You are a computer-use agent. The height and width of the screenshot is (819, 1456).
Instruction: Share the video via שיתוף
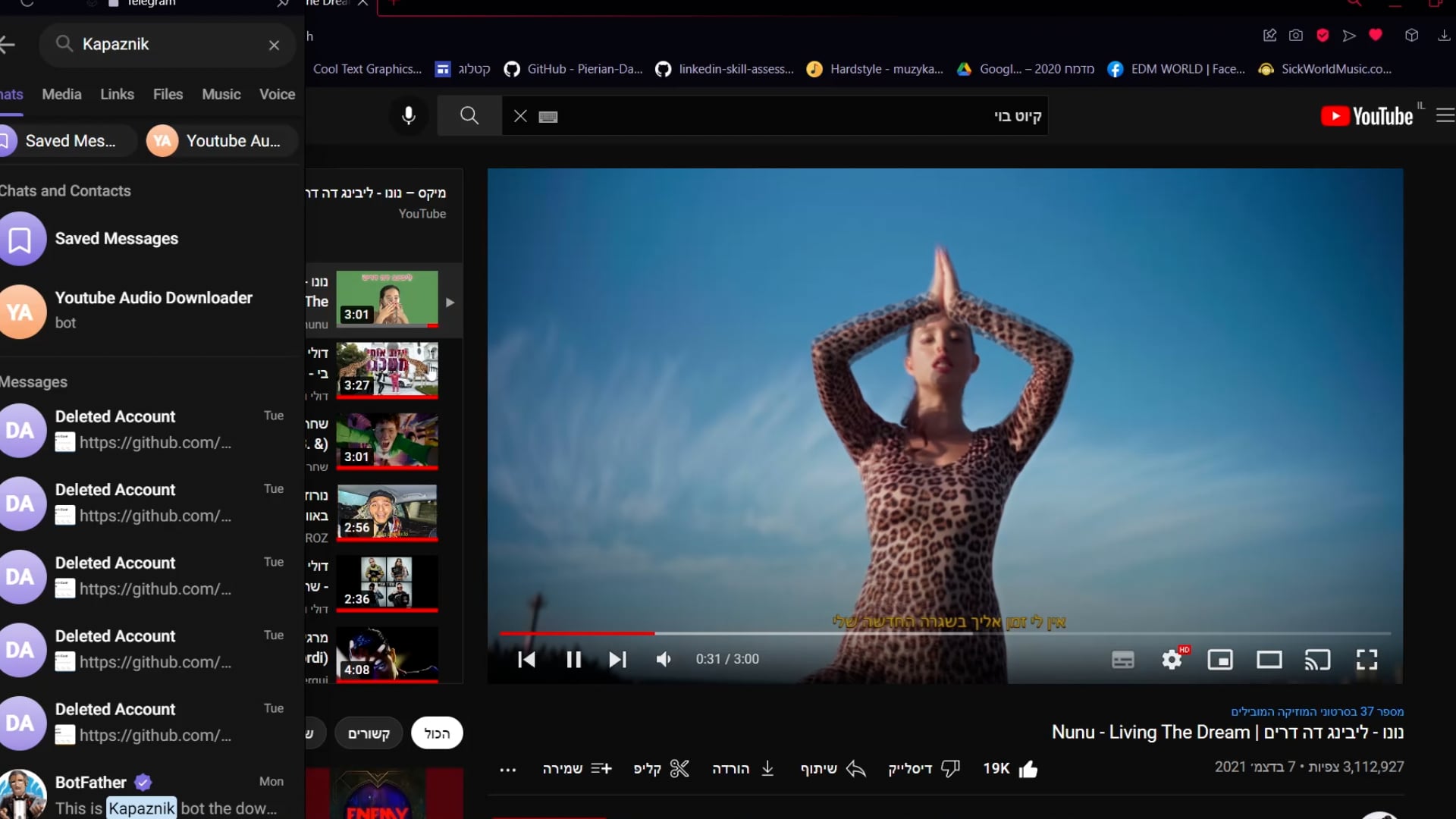tap(833, 769)
